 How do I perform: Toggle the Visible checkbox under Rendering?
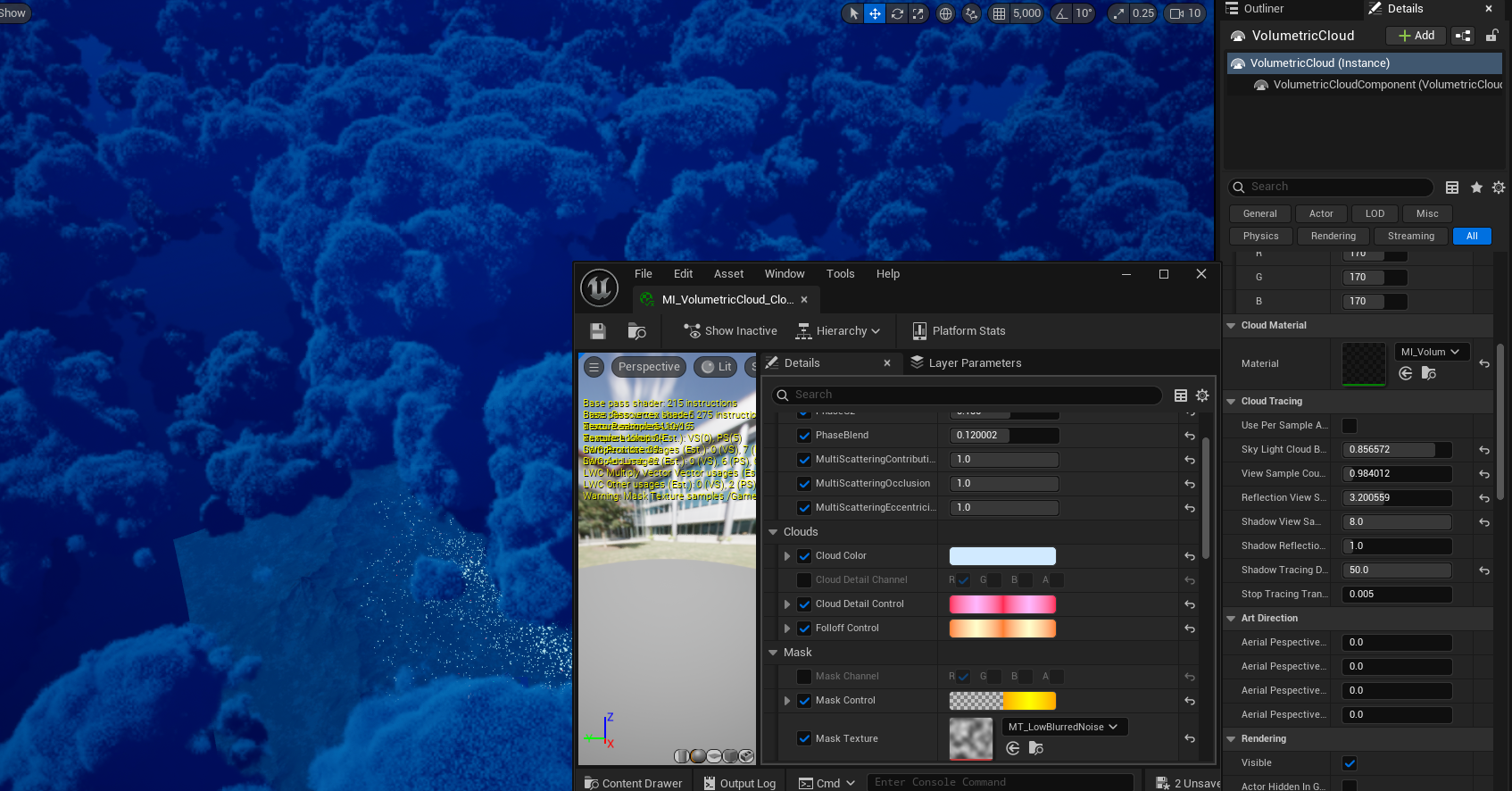[1350, 763]
